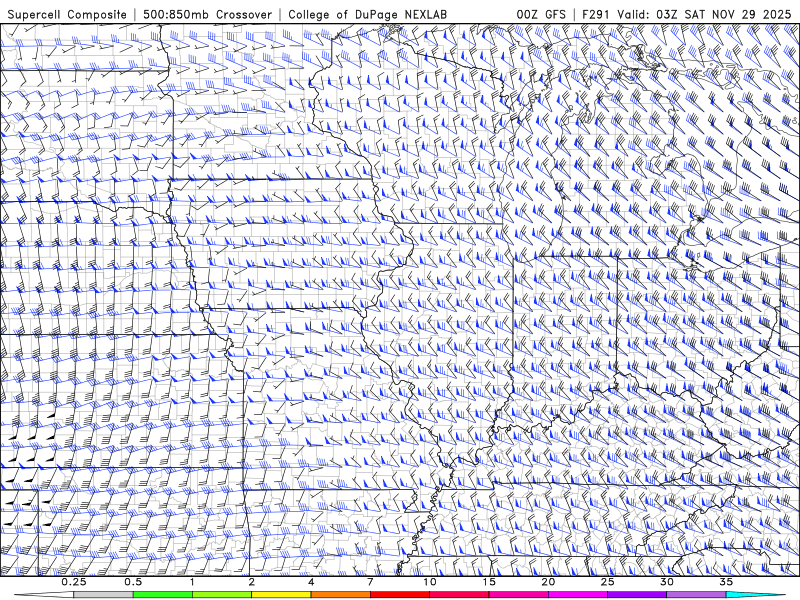800x600 pixels.
Task: Select the orange 4–7 color segment
Action: coord(340,595)
